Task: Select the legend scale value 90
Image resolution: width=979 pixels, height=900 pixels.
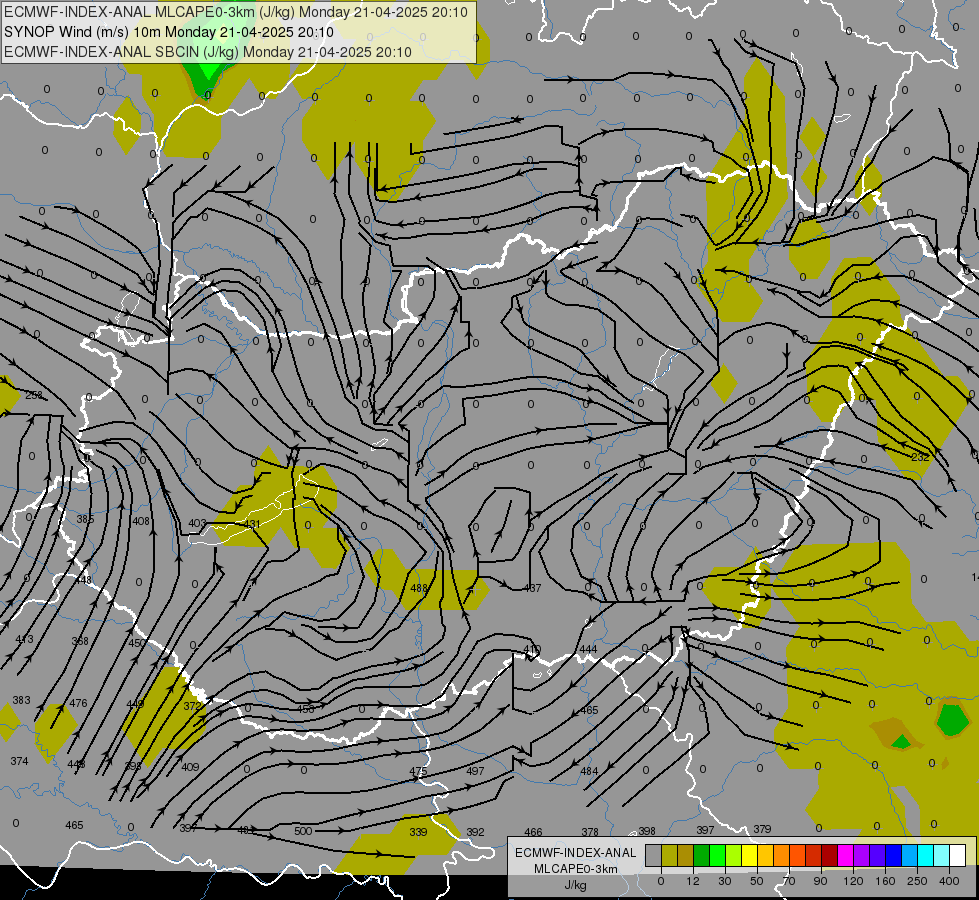Action: pyautogui.click(x=820, y=881)
